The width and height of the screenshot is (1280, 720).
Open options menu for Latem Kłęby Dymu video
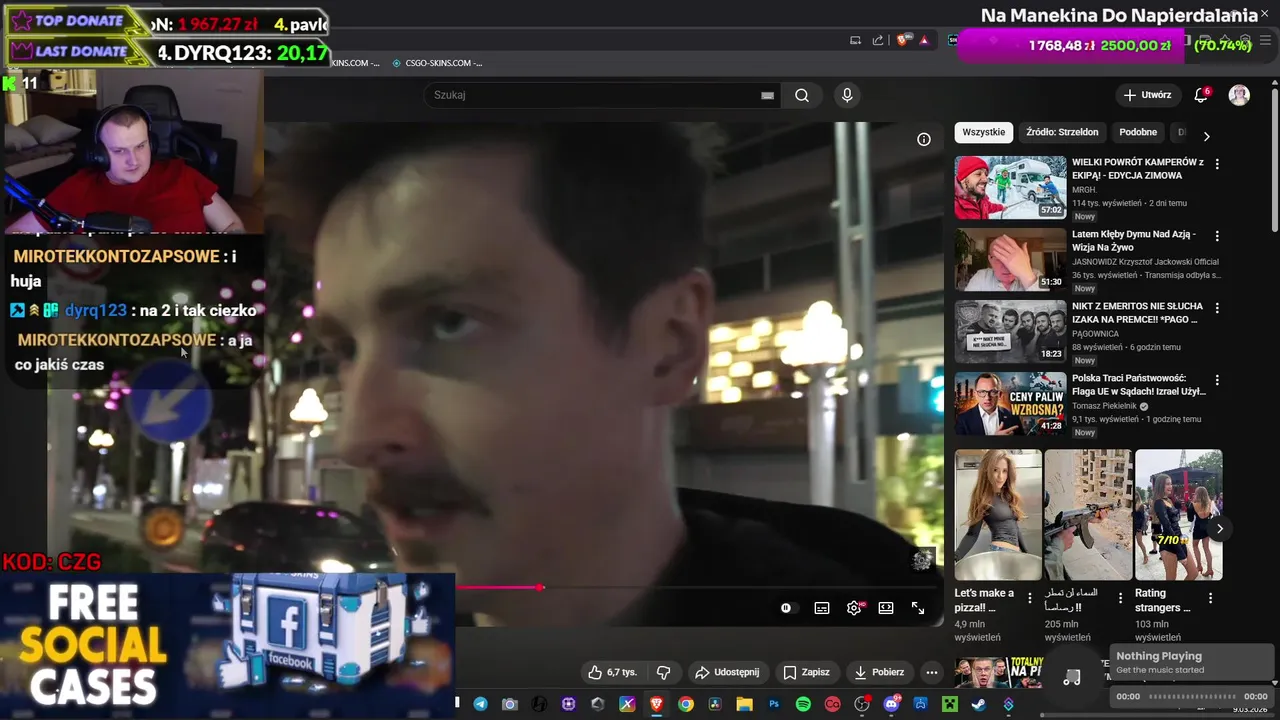pos(1217,236)
